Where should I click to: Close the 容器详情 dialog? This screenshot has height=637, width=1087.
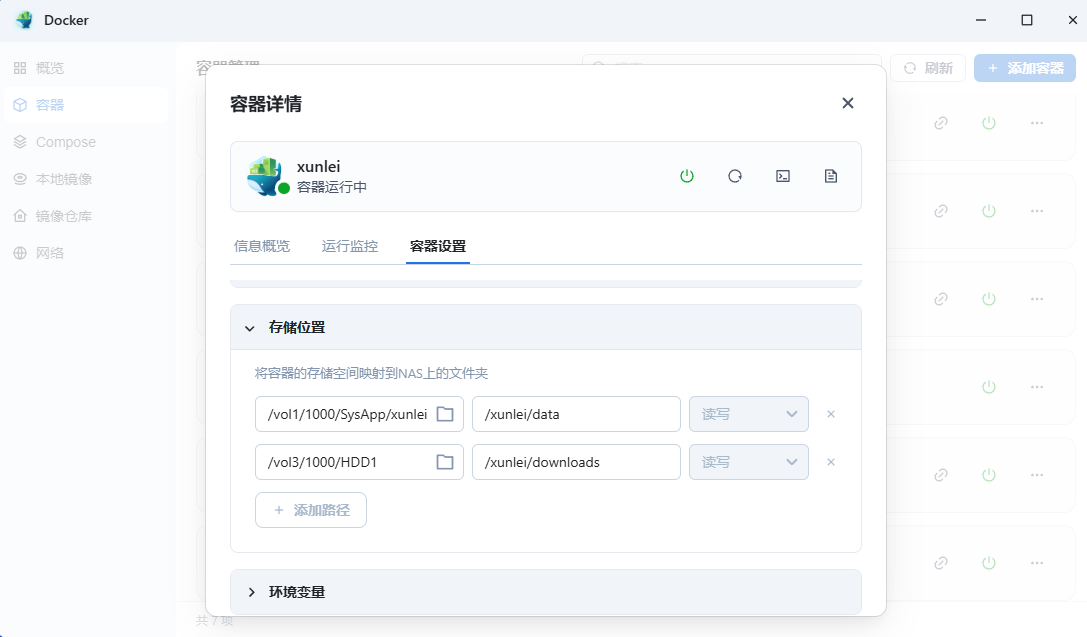847,103
